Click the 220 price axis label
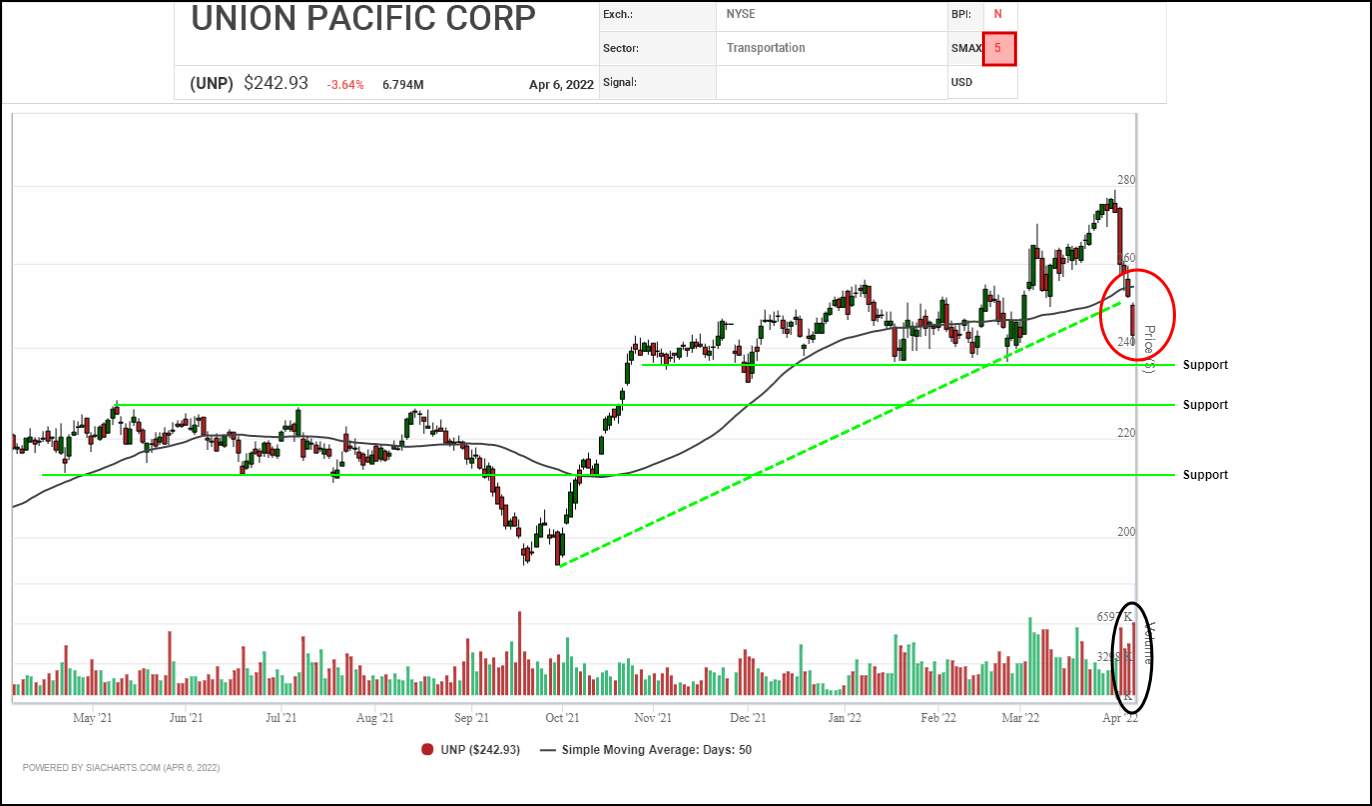This screenshot has width=1372, height=806. coord(1126,433)
